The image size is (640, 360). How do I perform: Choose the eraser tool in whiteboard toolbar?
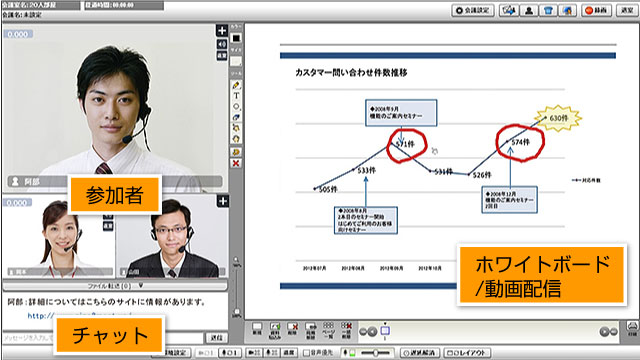(x=236, y=117)
